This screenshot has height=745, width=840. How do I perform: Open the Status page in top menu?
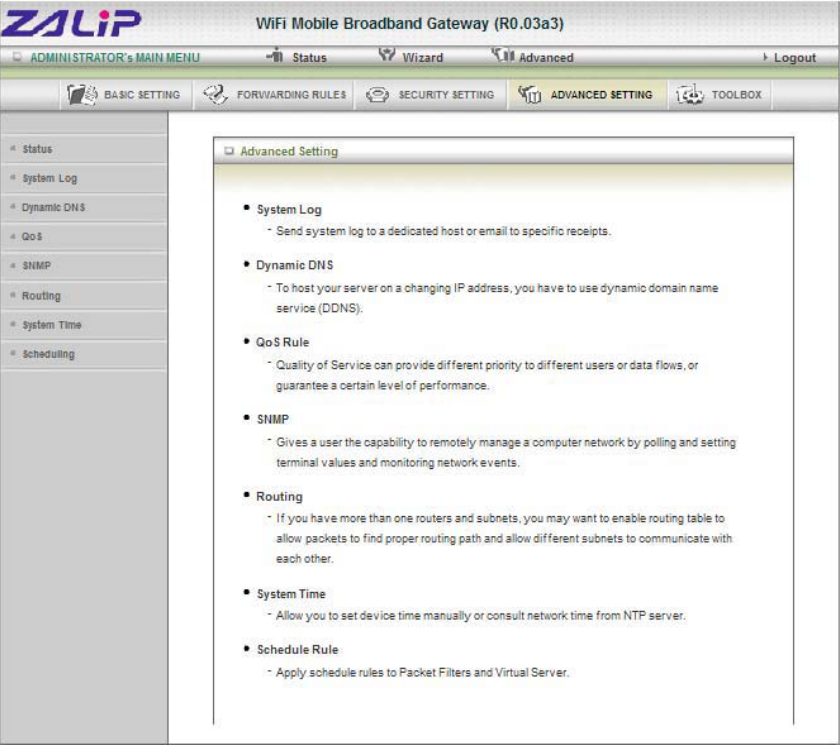[309, 57]
